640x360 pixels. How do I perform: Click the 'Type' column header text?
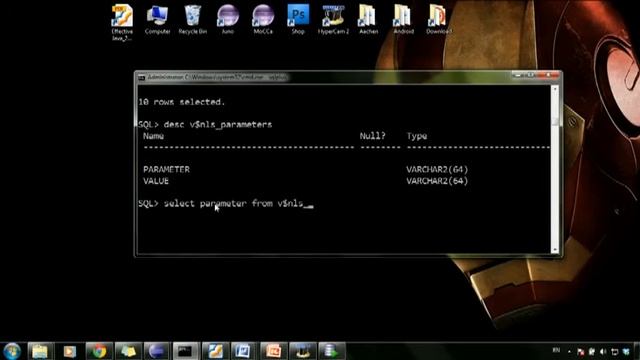coord(417,136)
